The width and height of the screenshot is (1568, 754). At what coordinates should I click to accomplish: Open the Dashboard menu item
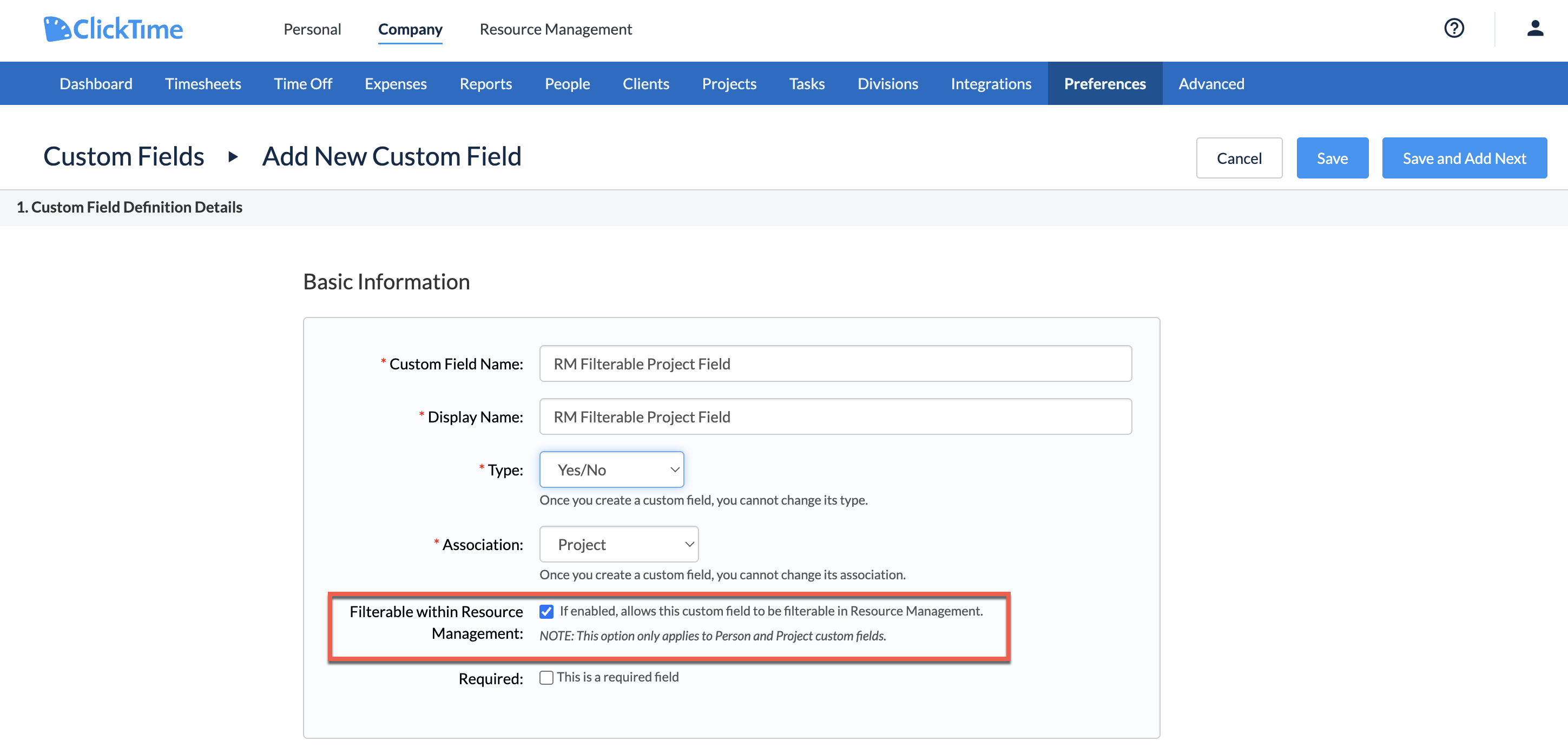(x=96, y=83)
